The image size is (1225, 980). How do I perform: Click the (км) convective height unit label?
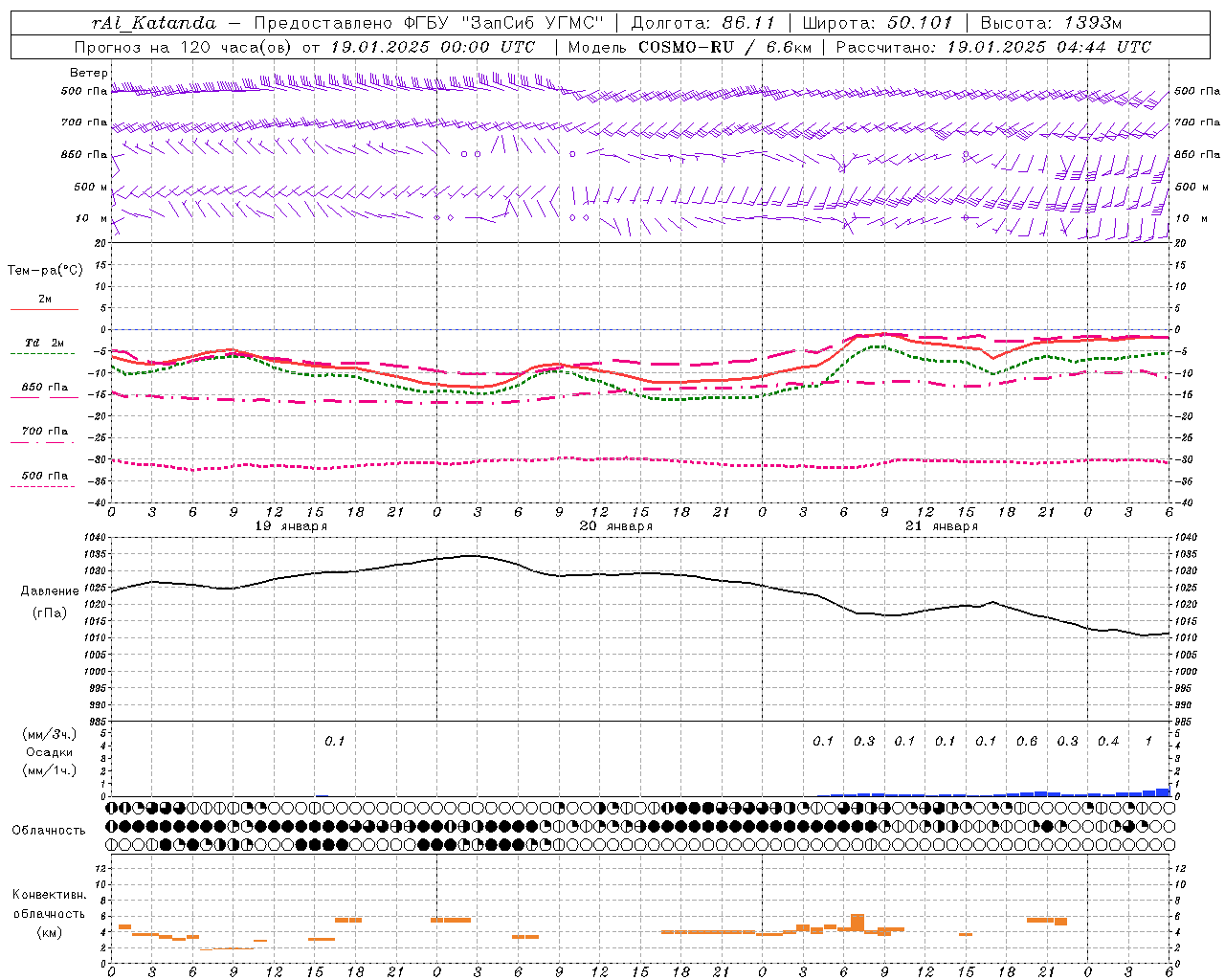(x=50, y=932)
